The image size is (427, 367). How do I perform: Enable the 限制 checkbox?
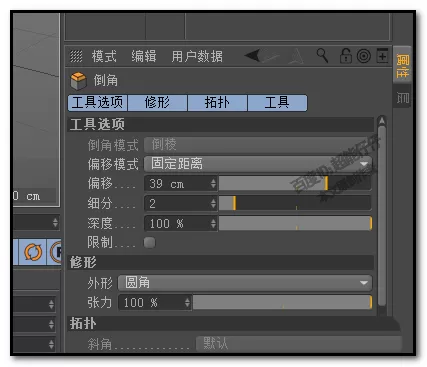[150, 242]
